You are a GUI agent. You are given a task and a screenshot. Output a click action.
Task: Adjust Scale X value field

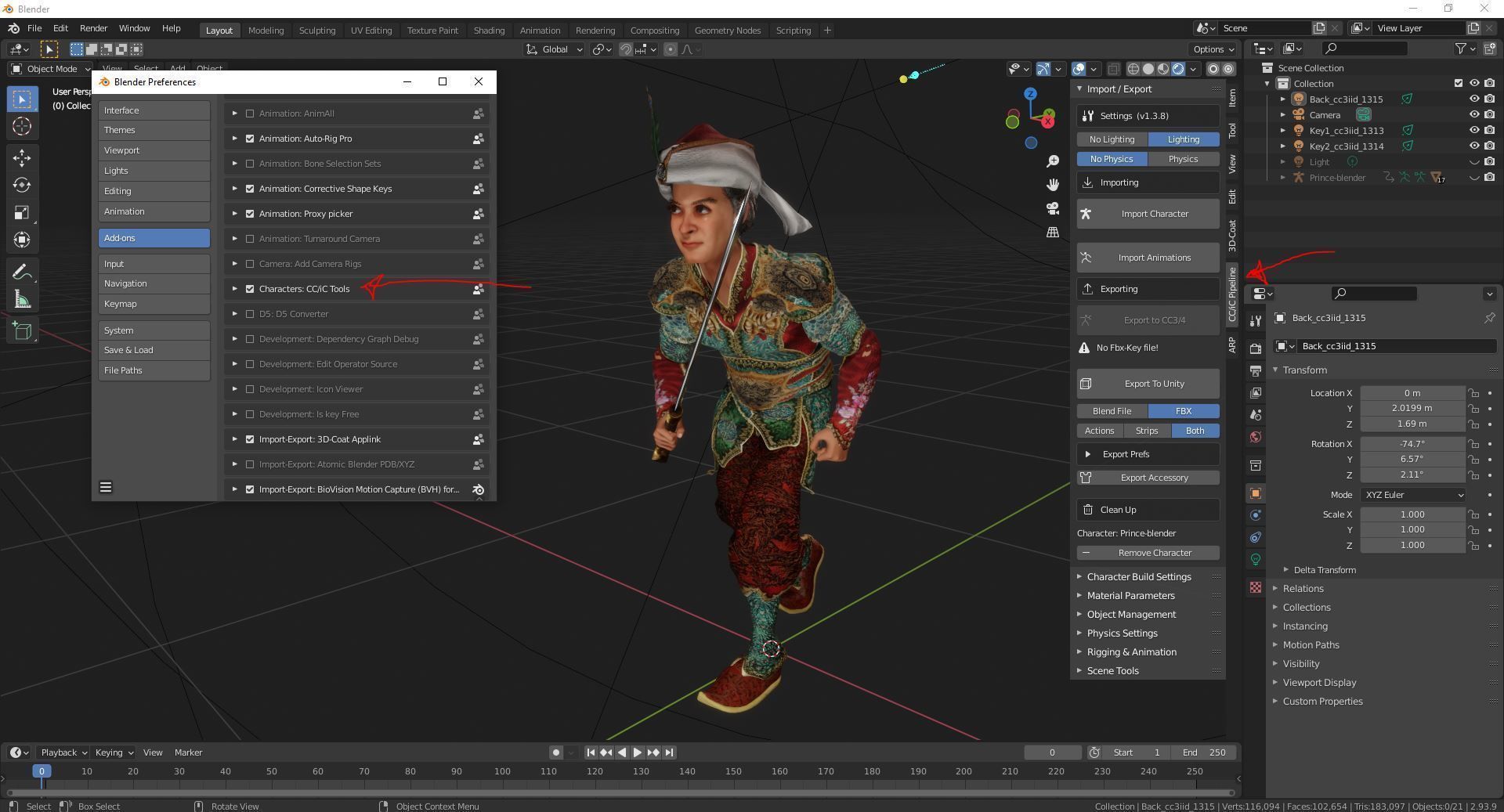pyautogui.click(x=1412, y=514)
